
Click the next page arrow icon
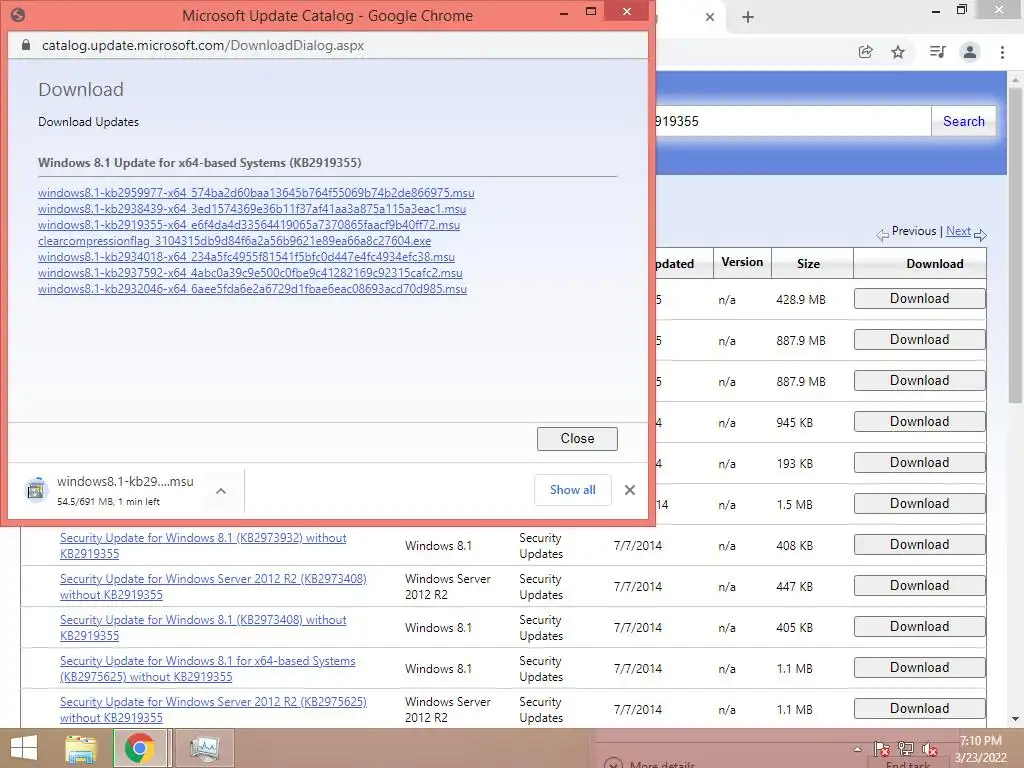(x=980, y=234)
